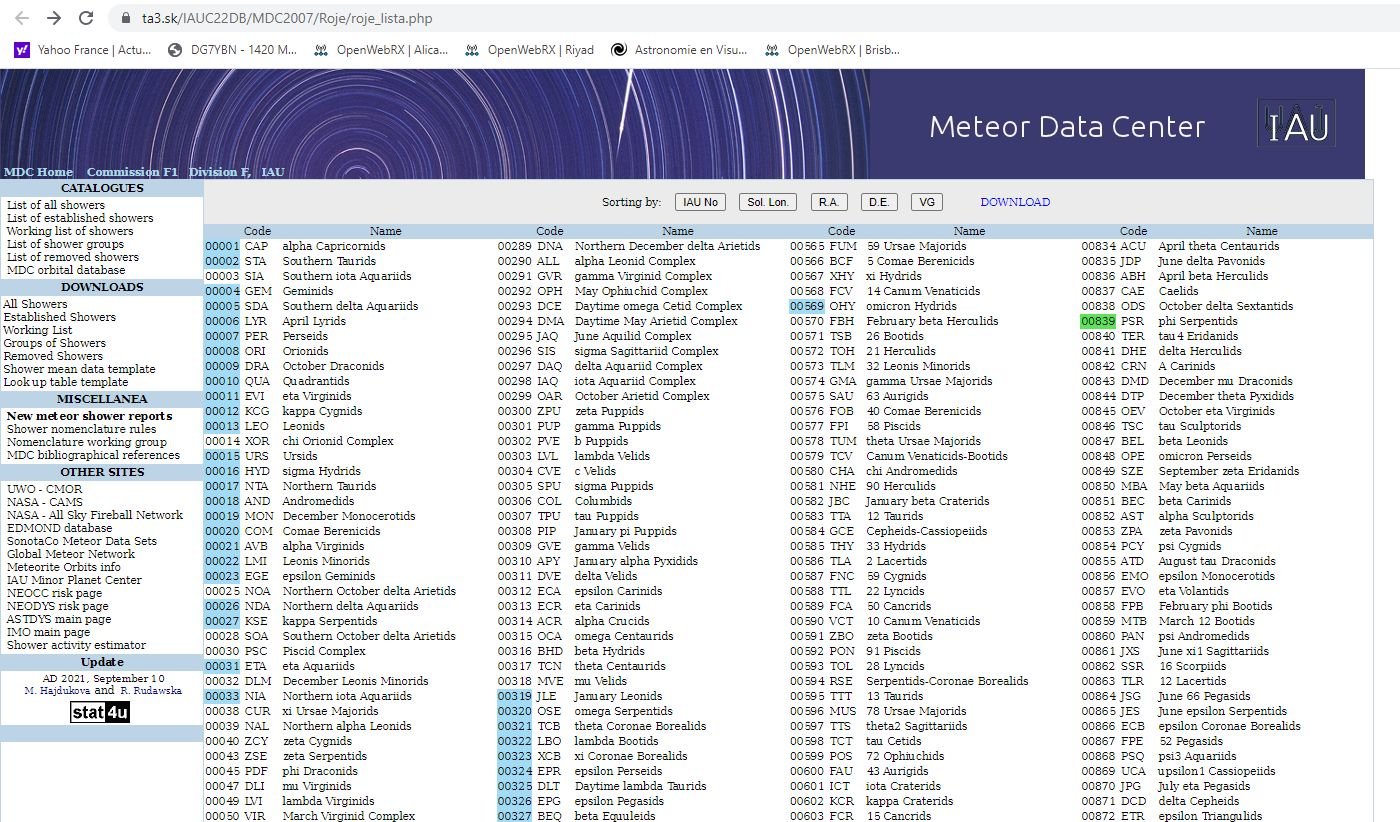Sort showers by D.E.
Image resolution: width=1400 pixels, height=822 pixels.
coord(879,202)
